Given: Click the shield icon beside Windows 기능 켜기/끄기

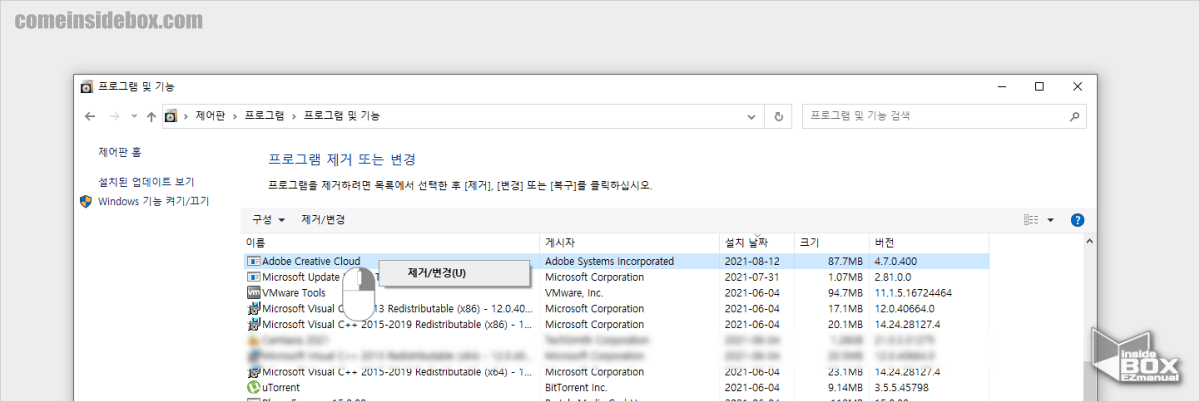Looking at the screenshot, I should (86, 201).
